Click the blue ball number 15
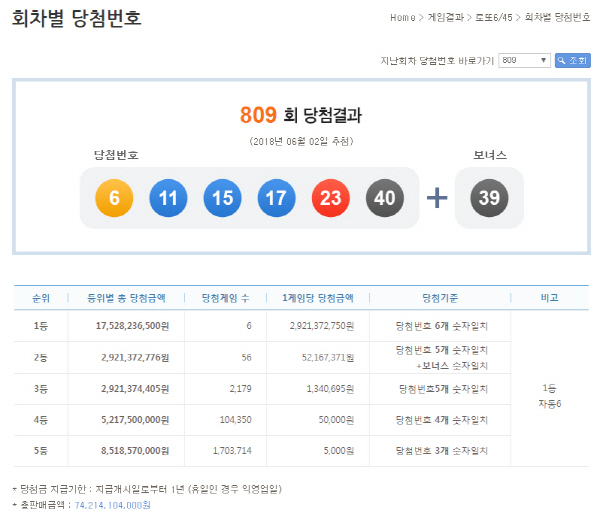The height and width of the screenshot is (512, 600). [222, 198]
